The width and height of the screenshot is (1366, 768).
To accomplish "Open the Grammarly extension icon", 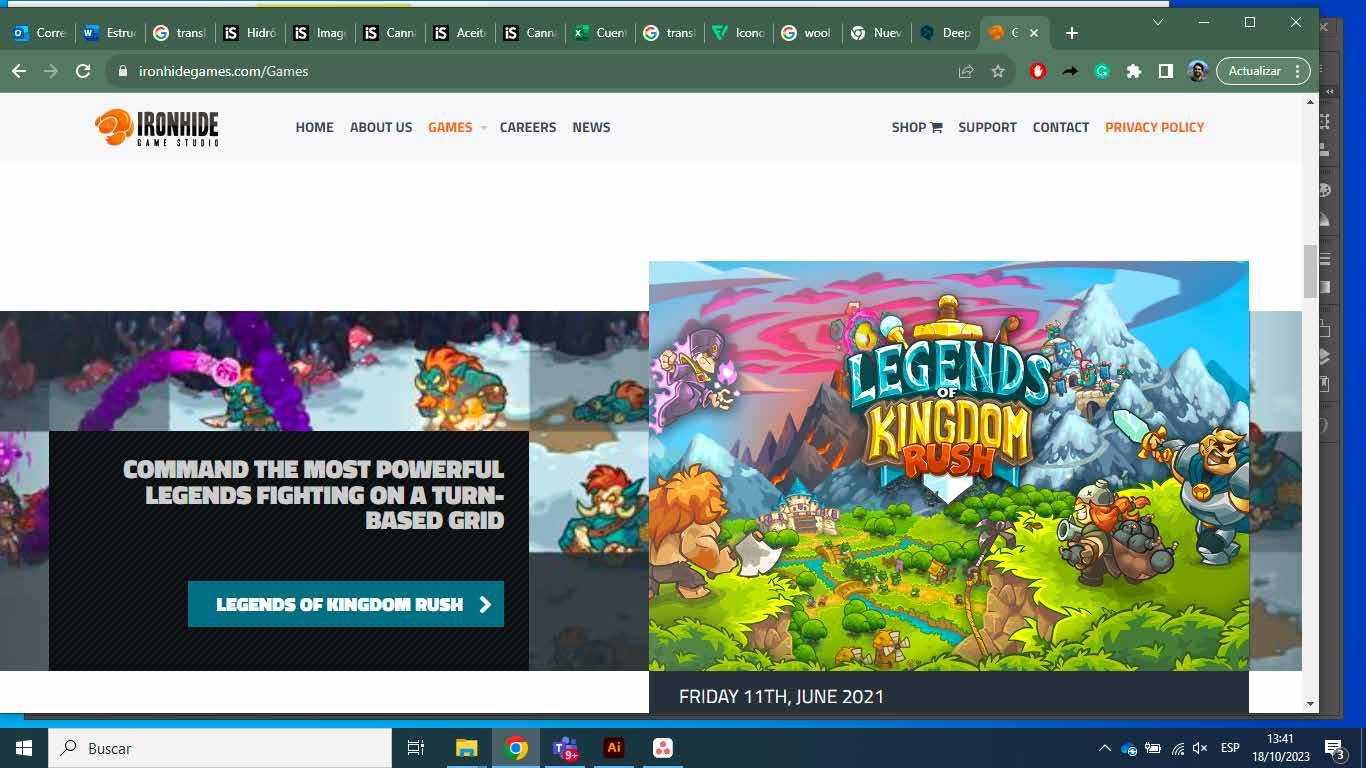I will coord(1102,71).
